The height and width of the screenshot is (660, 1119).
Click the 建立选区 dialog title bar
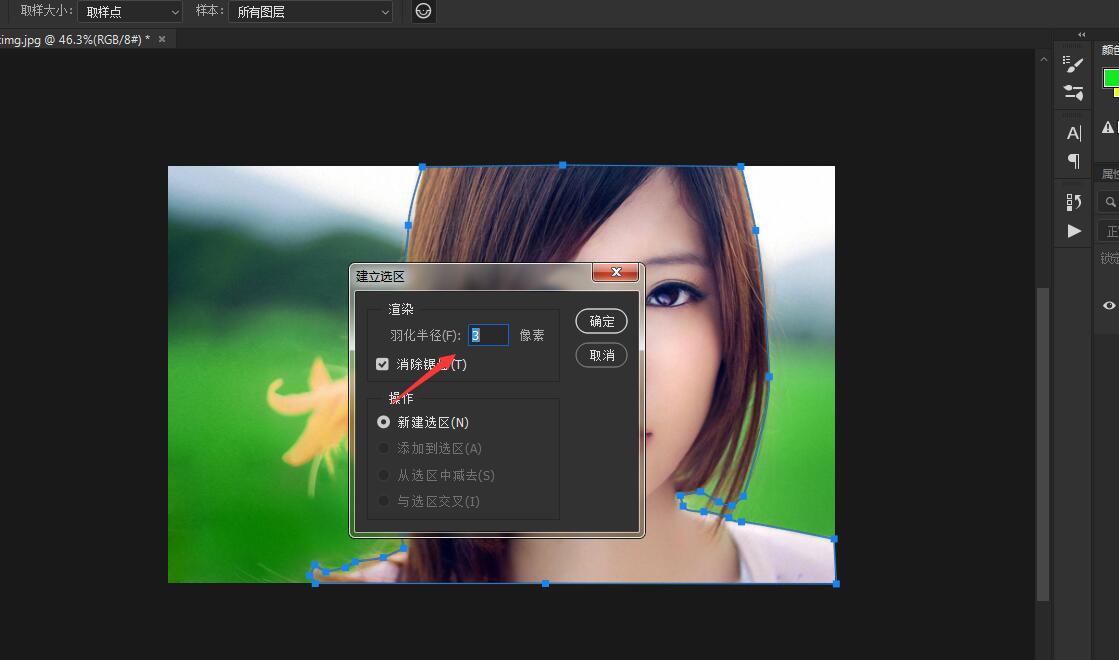pyautogui.click(x=471, y=276)
